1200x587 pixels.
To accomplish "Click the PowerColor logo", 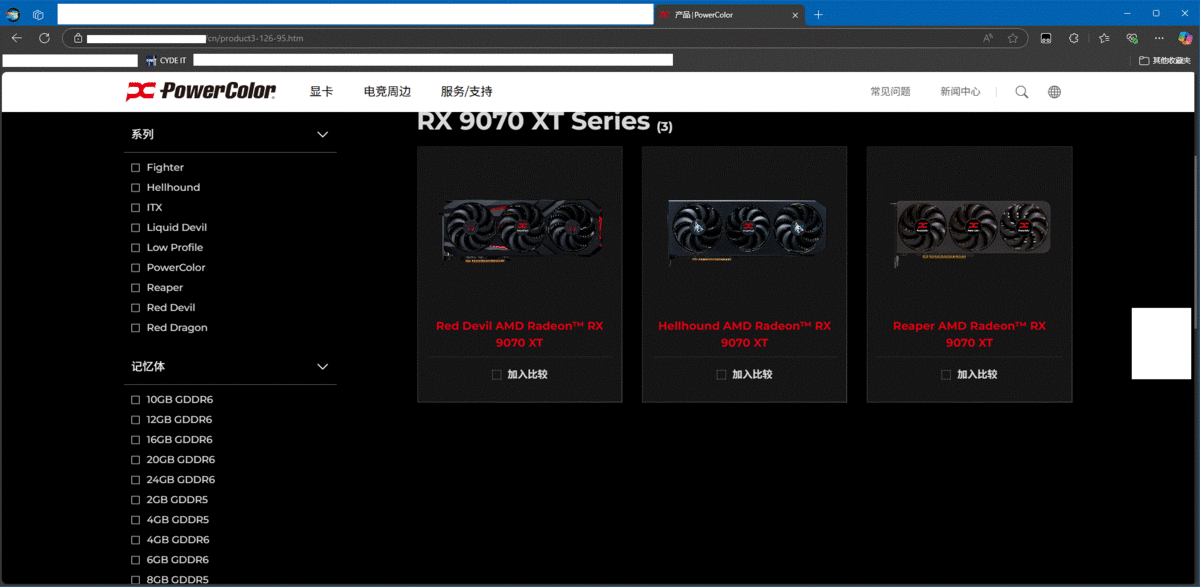I will pyautogui.click(x=201, y=91).
